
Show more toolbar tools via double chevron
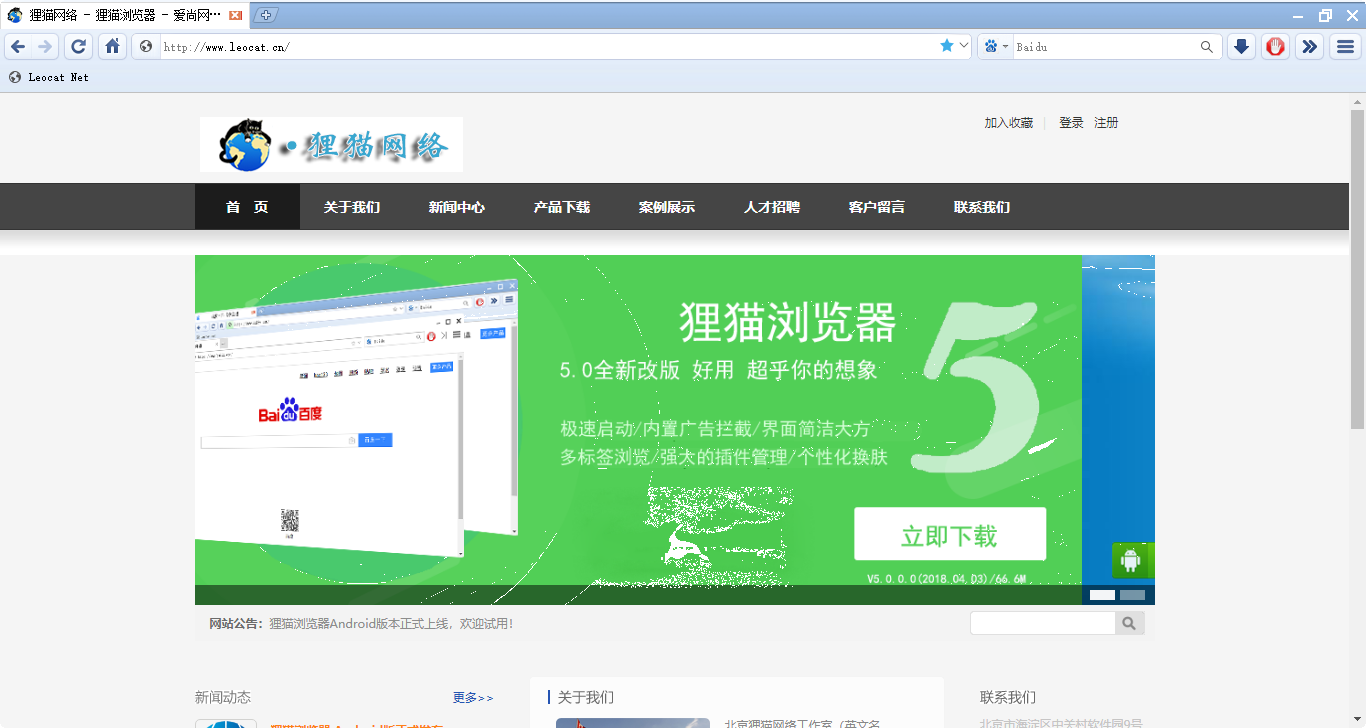pyautogui.click(x=1309, y=47)
